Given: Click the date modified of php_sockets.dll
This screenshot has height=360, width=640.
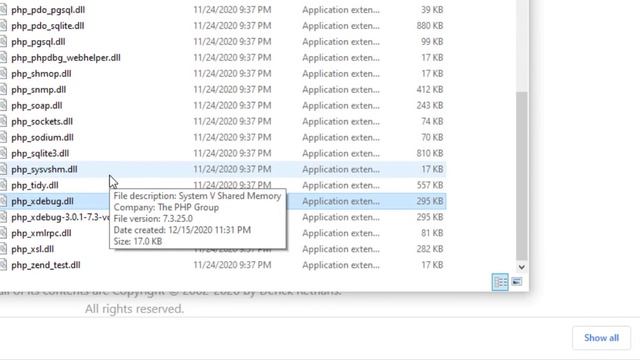Looking at the screenshot, I should 232,121.
